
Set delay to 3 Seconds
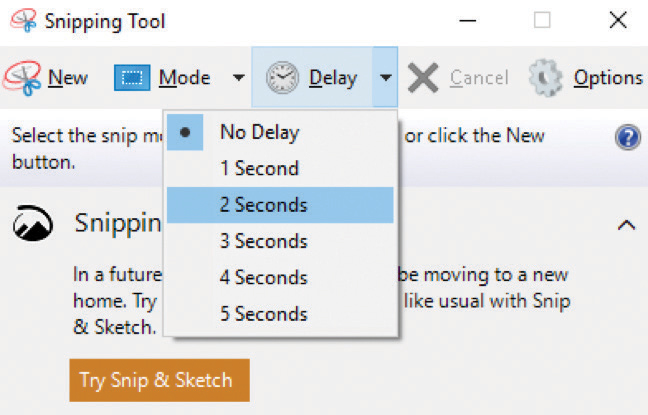coord(280,241)
